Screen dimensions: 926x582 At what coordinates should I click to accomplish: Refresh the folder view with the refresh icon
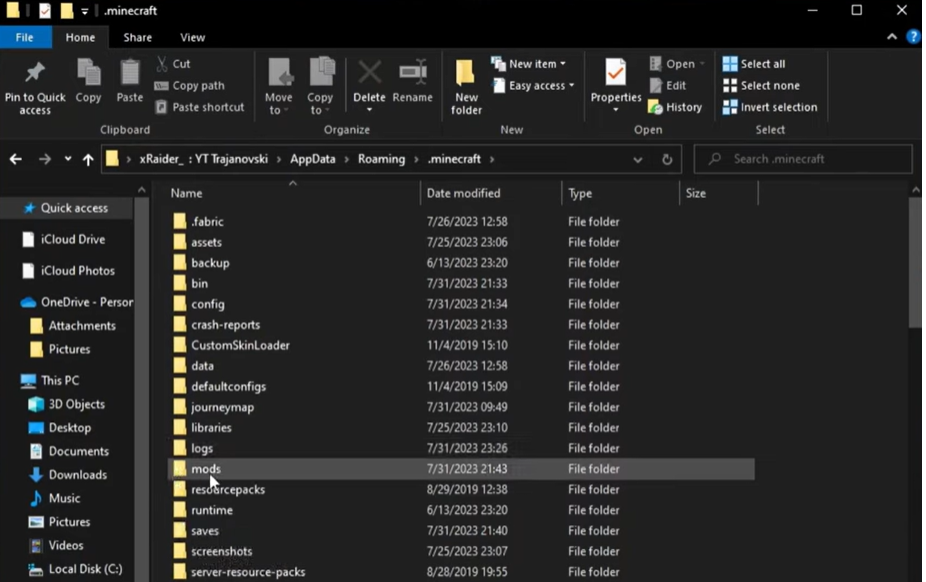pos(667,158)
